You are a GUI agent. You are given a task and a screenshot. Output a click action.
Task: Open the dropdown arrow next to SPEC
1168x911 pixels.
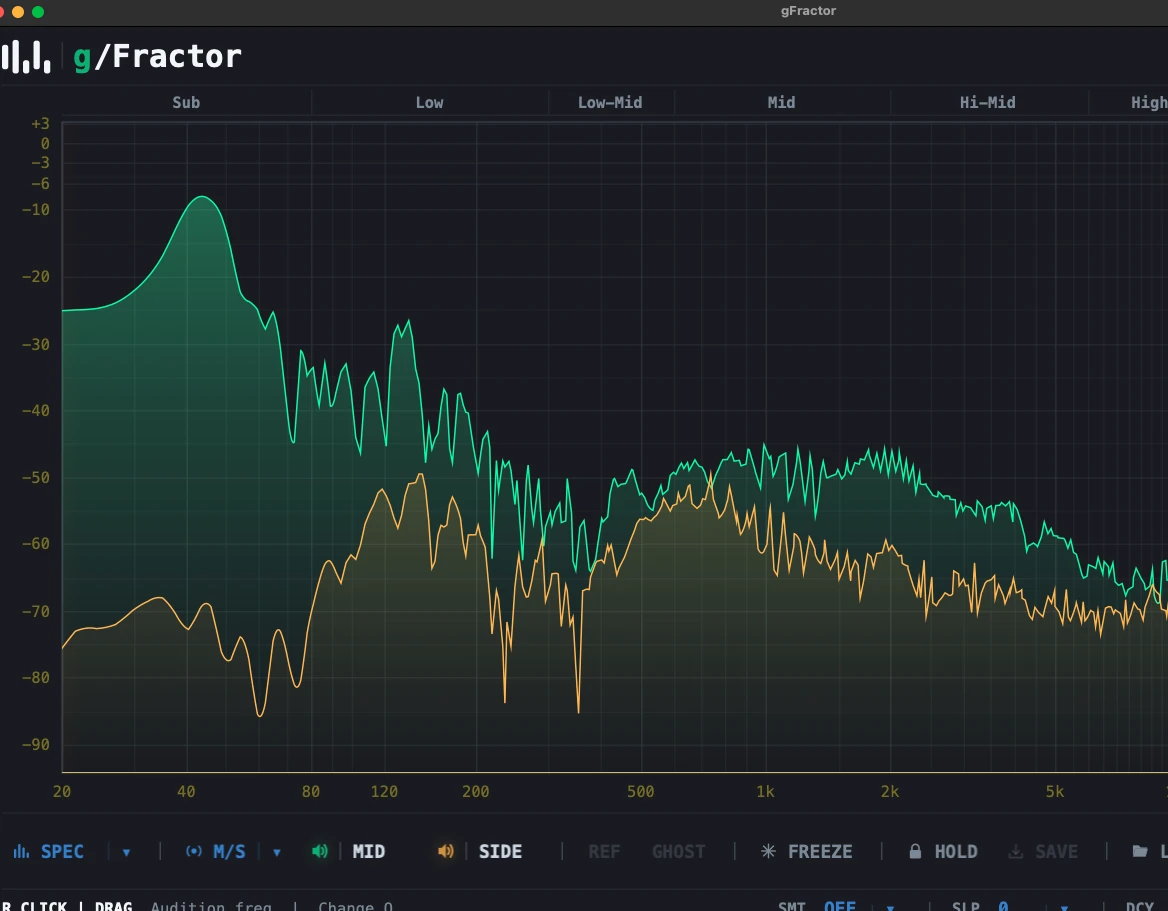[127, 852]
